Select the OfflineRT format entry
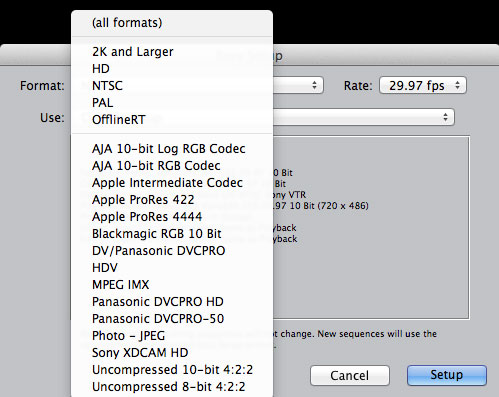Screen dimensions: 499x397 (172, 120)
